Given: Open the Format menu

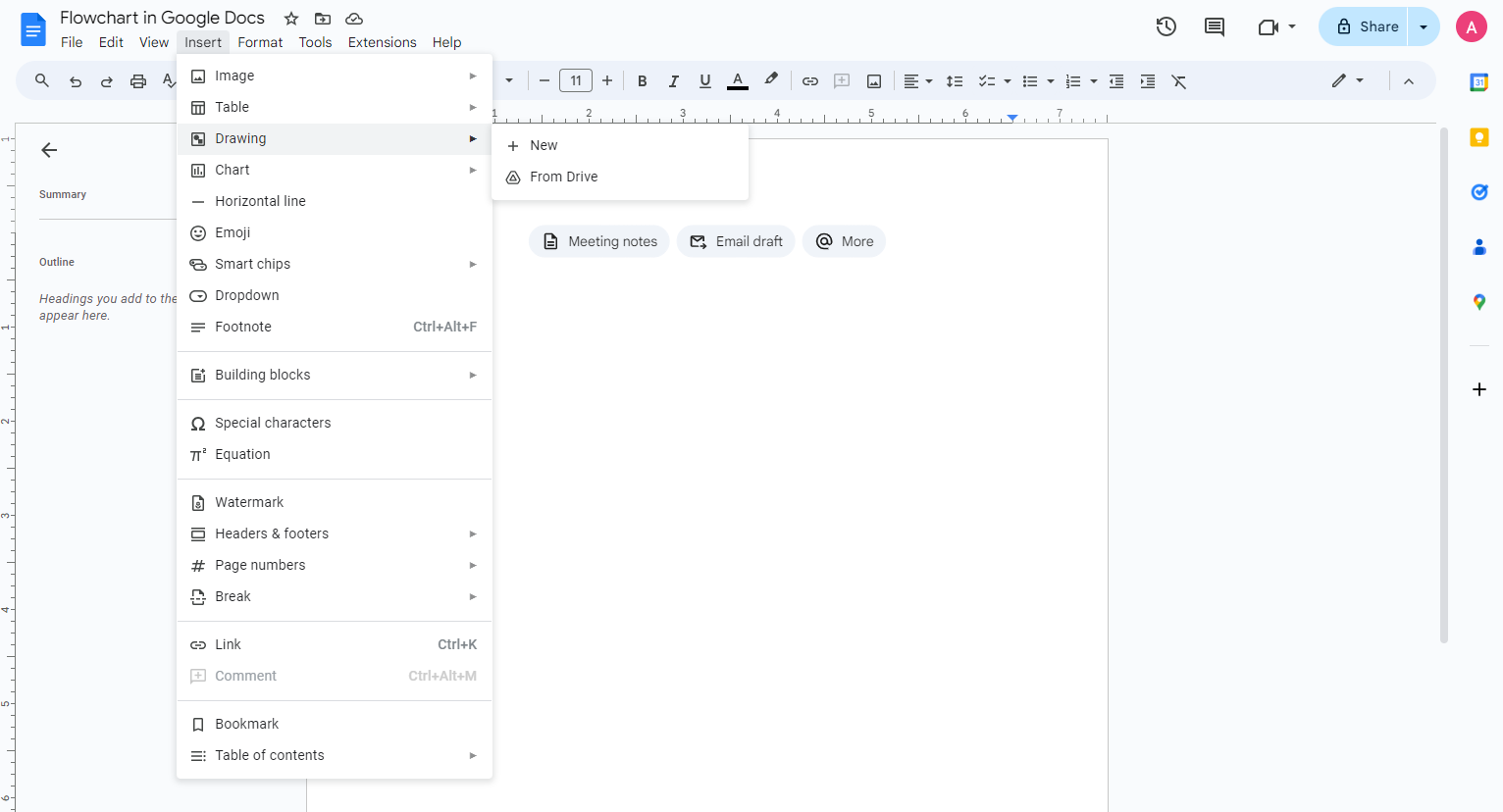Looking at the screenshot, I should pos(260,42).
